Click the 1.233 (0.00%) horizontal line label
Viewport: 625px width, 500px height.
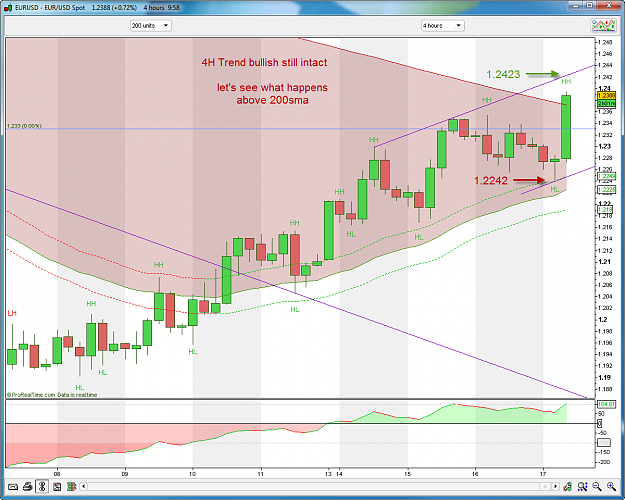pos(24,126)
